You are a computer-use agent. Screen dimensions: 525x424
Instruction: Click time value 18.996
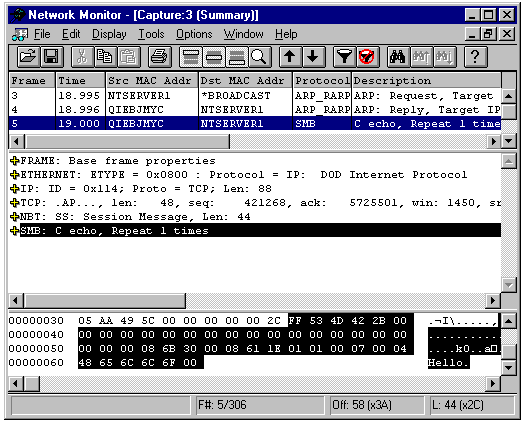point(79,110)
